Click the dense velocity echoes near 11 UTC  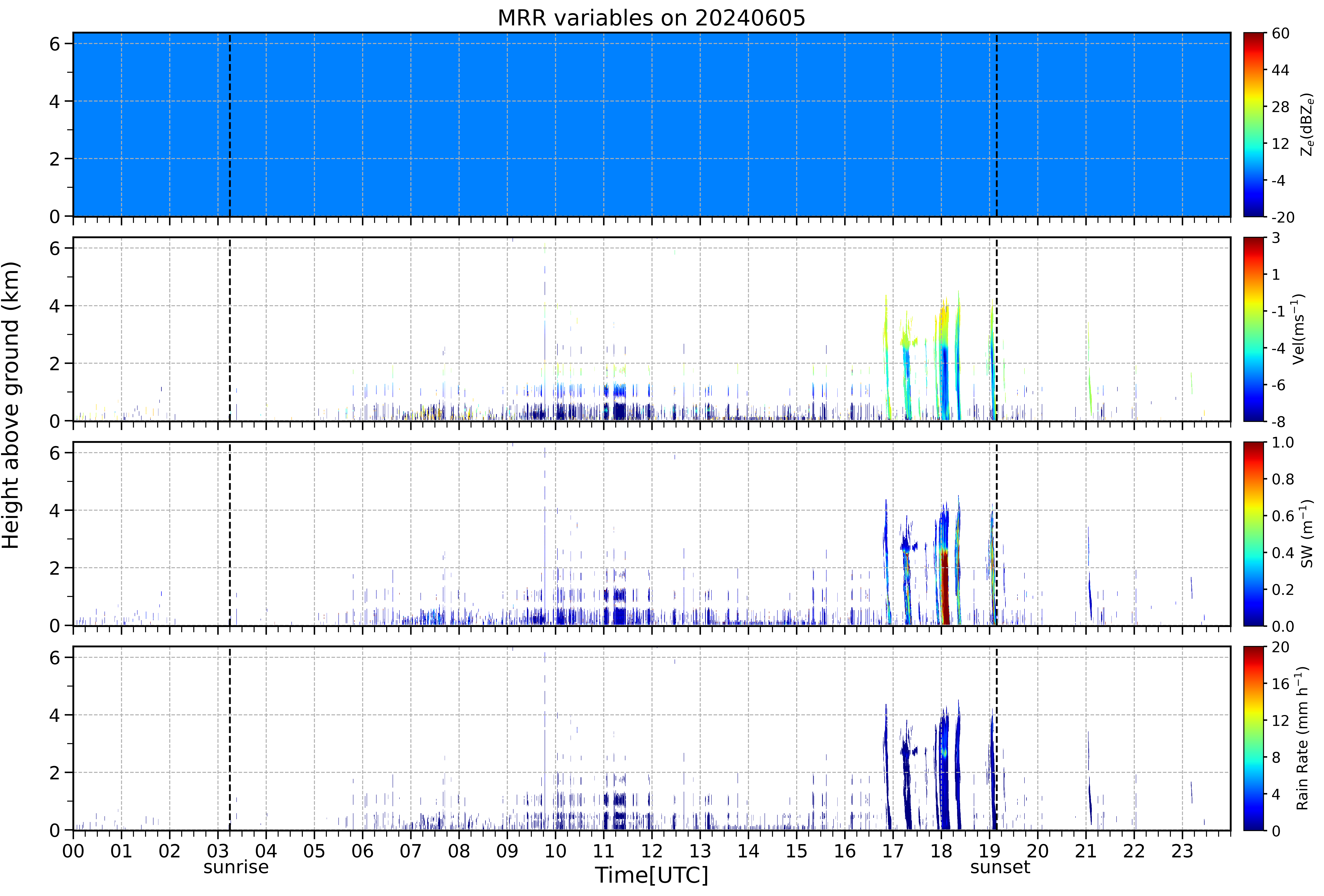[x=615, y=402]
